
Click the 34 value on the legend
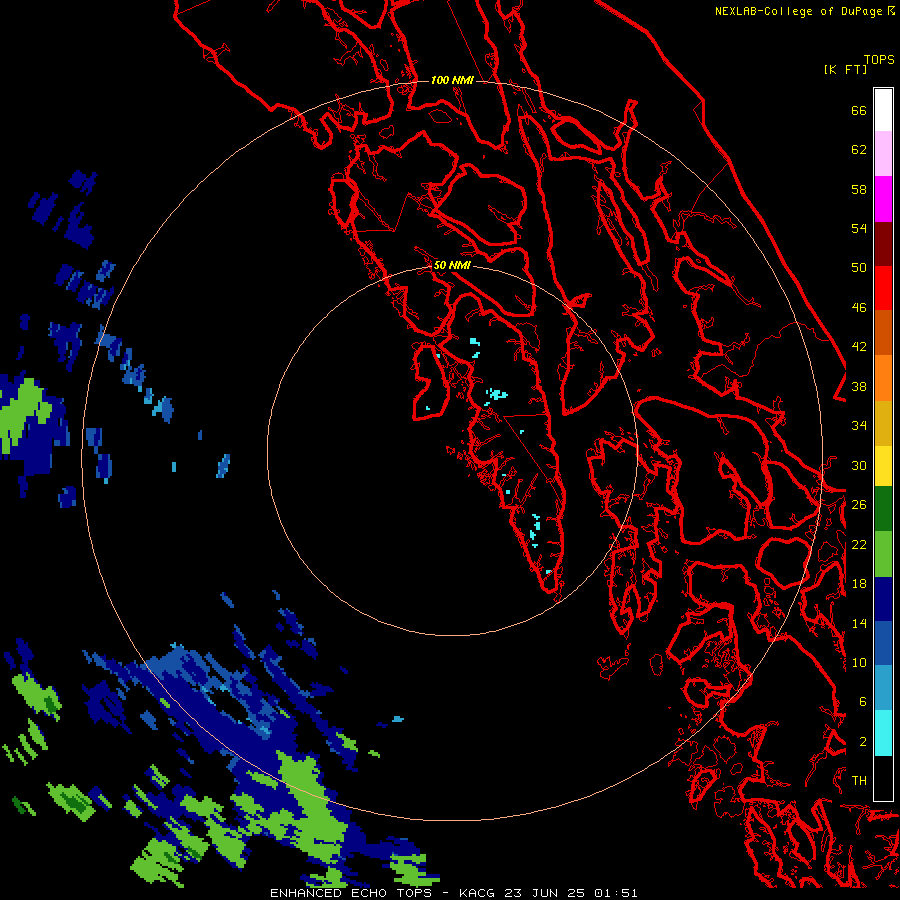(859, 426)
